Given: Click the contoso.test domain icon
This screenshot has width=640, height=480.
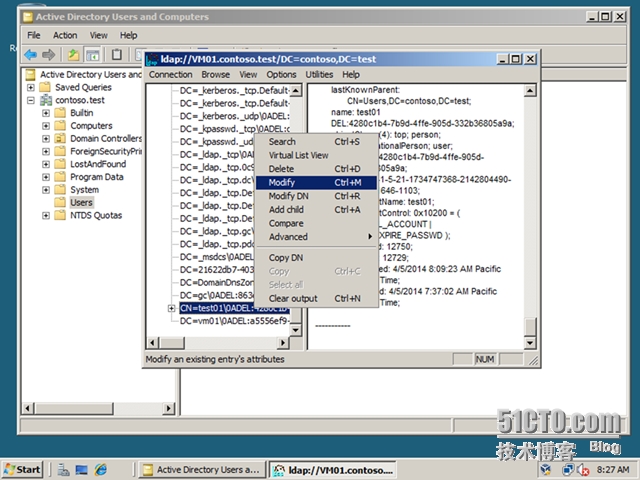Looking at the screenshot, I should [x=46, y=100].
